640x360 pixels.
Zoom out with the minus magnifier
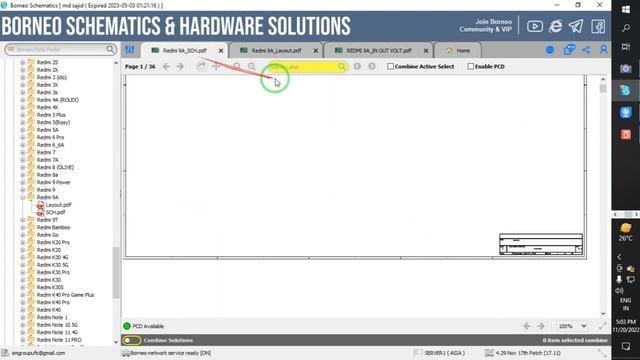click(237, 66)
